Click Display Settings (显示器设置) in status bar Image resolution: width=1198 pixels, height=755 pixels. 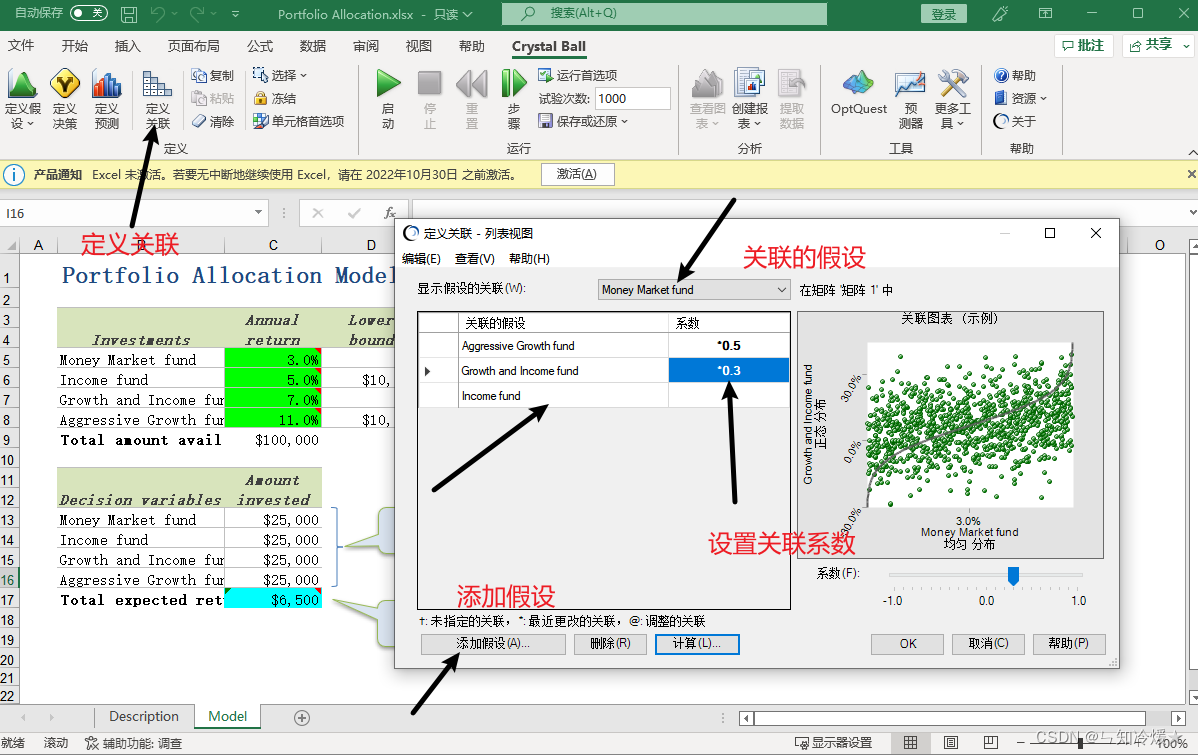[834, 742]
